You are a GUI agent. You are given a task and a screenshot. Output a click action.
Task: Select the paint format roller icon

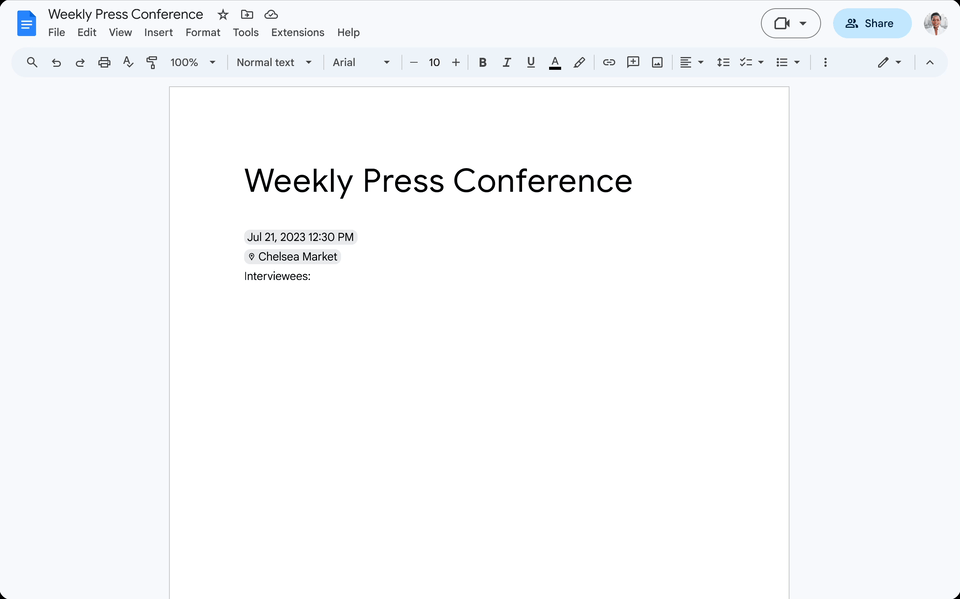coord(152,62)
